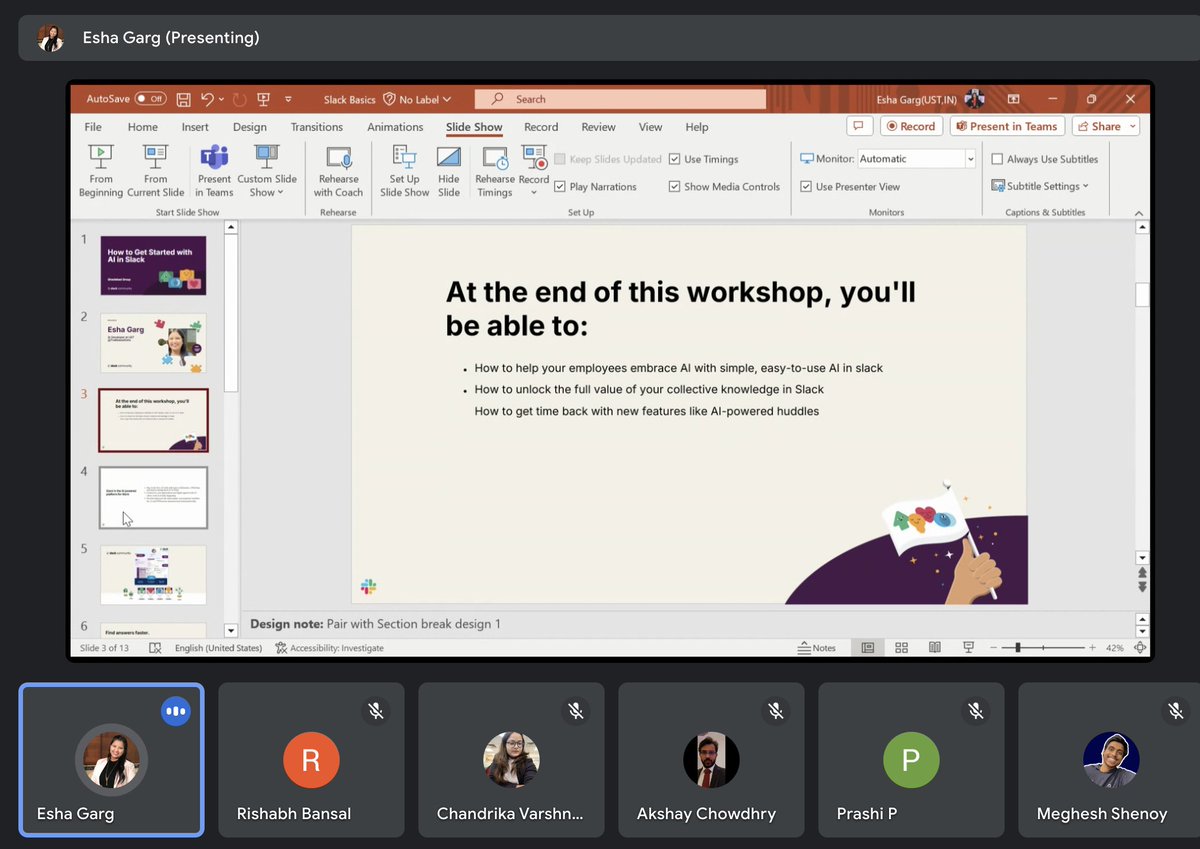This screenshot has width=1200, height=849.
Task: Uncheck Use Timings checkbox
Action: 675,159
